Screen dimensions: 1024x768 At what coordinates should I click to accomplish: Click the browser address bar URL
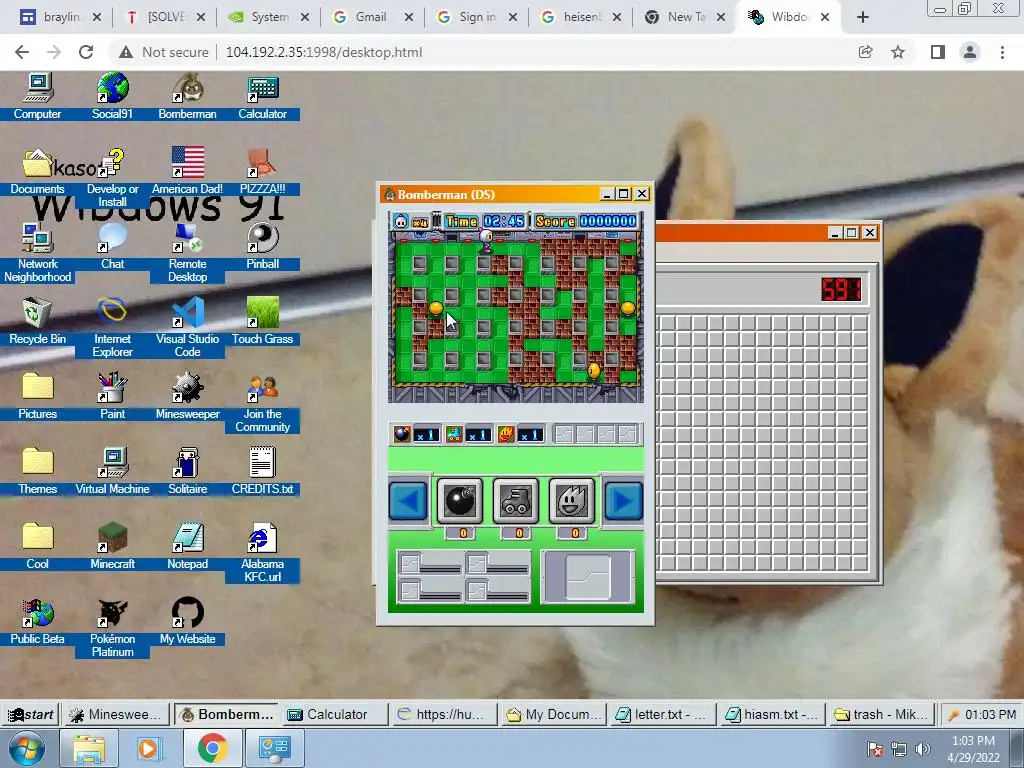pos(324,52)
